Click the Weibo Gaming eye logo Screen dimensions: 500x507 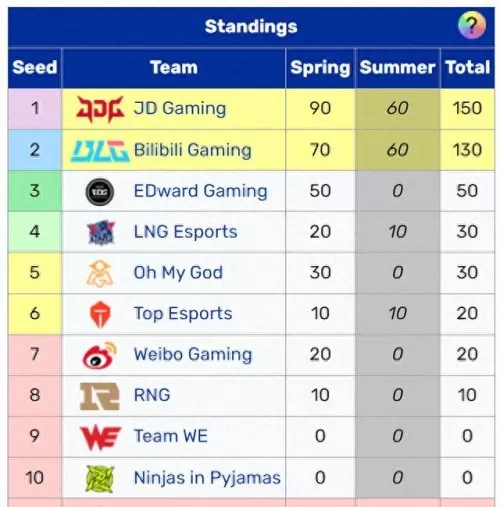(x=100, y=355)
